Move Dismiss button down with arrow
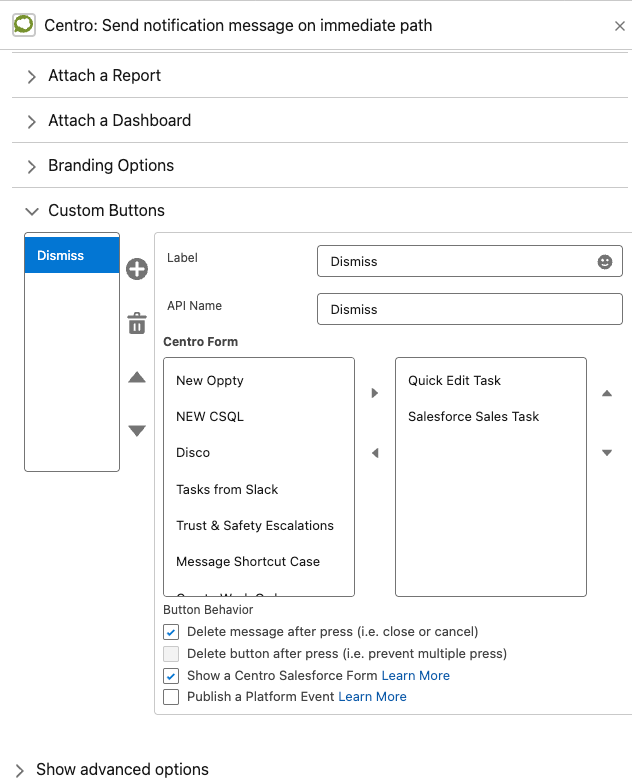This screenshot has height=778, width=632. point(137,431)
